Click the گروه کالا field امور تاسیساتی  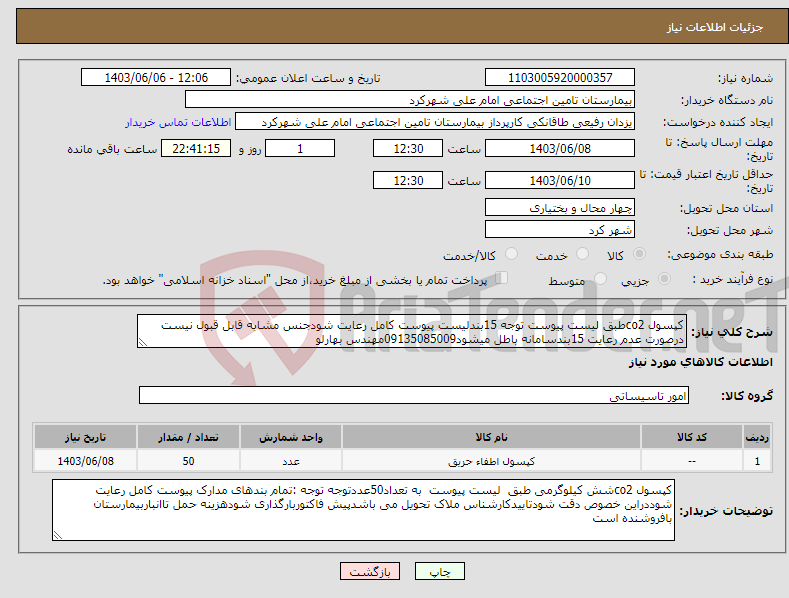[414, 395]
